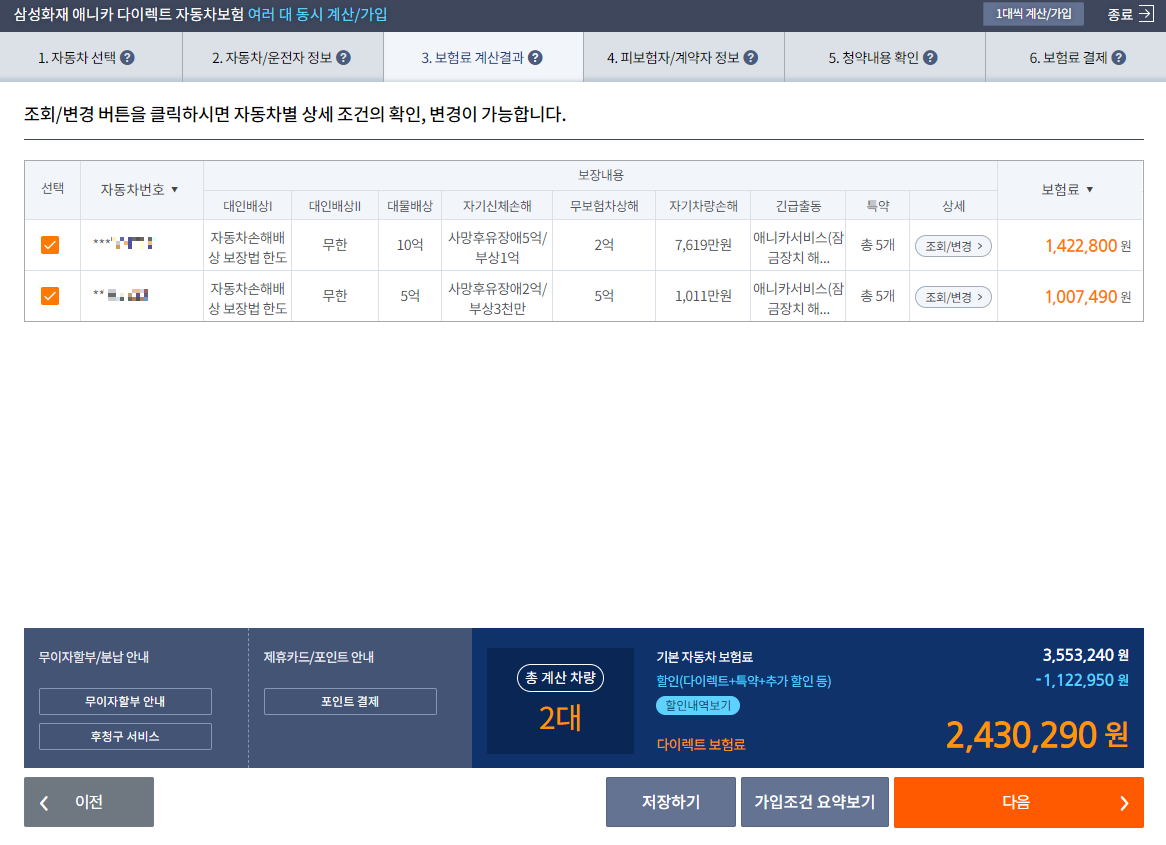Click 1,011만원 in 자기차량손해 column
The width and height of the screenshot is (1166, 845).
[x=703, y=296]
